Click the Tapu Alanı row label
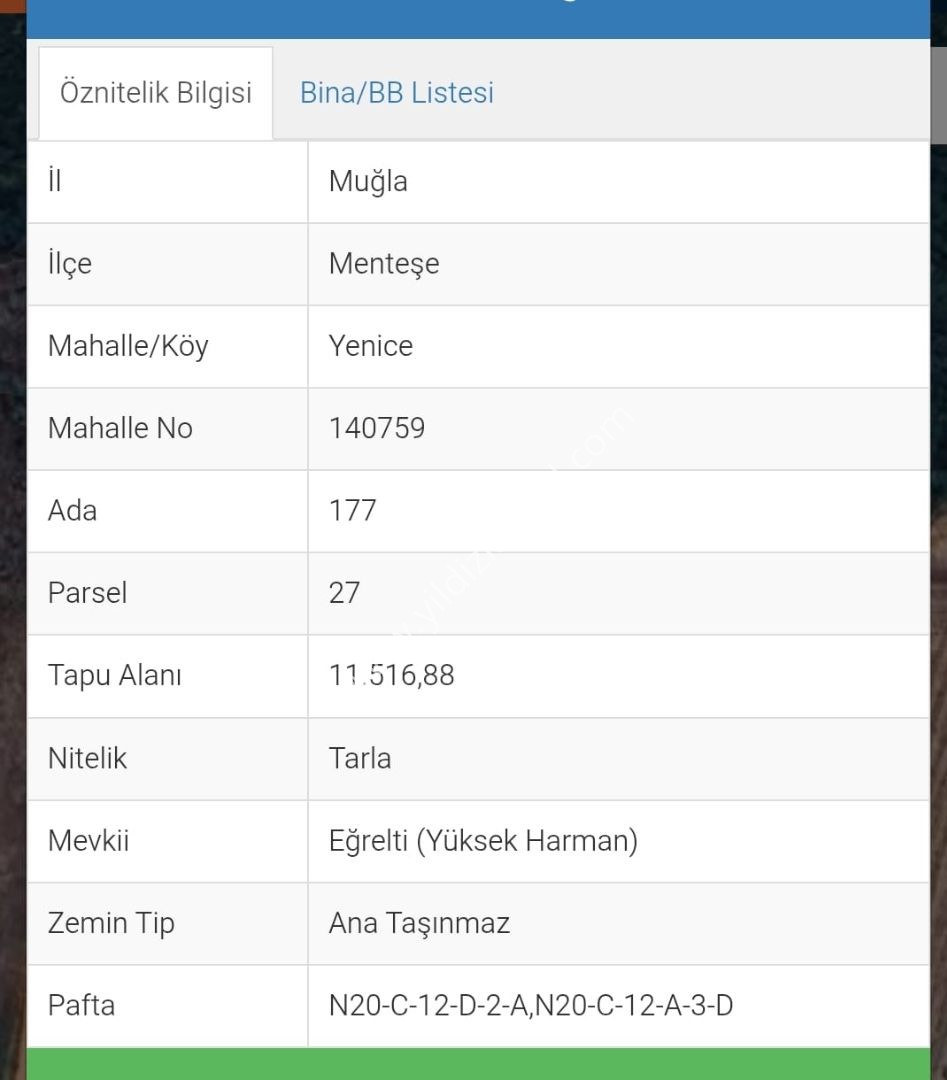 tap(114, 675)
